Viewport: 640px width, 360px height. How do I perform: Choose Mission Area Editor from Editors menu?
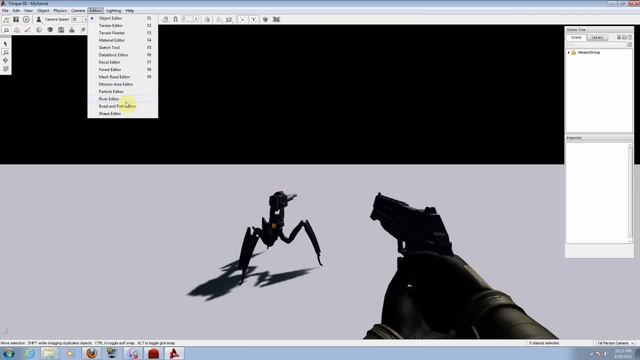[x=122, y=84]
